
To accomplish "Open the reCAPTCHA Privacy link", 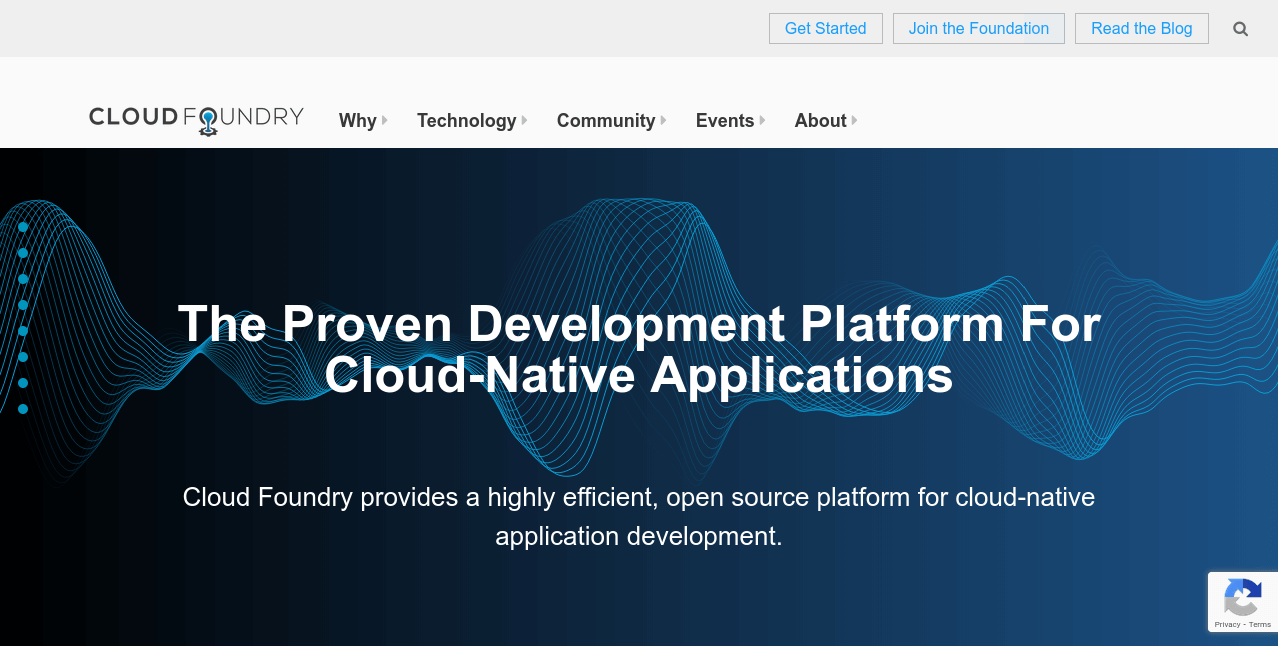I will point(1227,625).
